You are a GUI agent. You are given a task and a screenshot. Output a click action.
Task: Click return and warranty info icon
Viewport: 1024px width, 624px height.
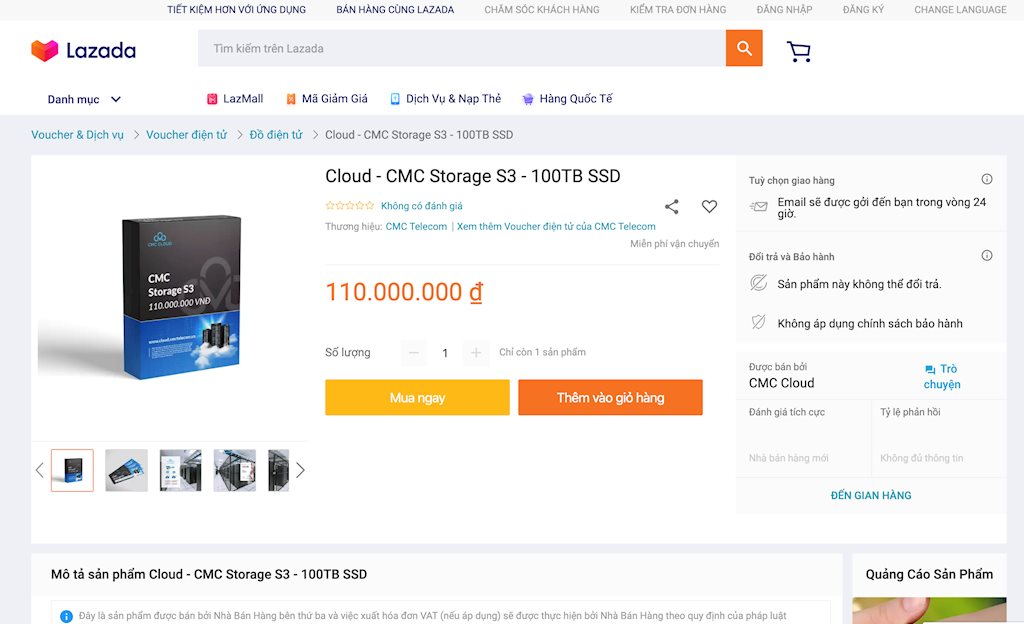(987, 256)
